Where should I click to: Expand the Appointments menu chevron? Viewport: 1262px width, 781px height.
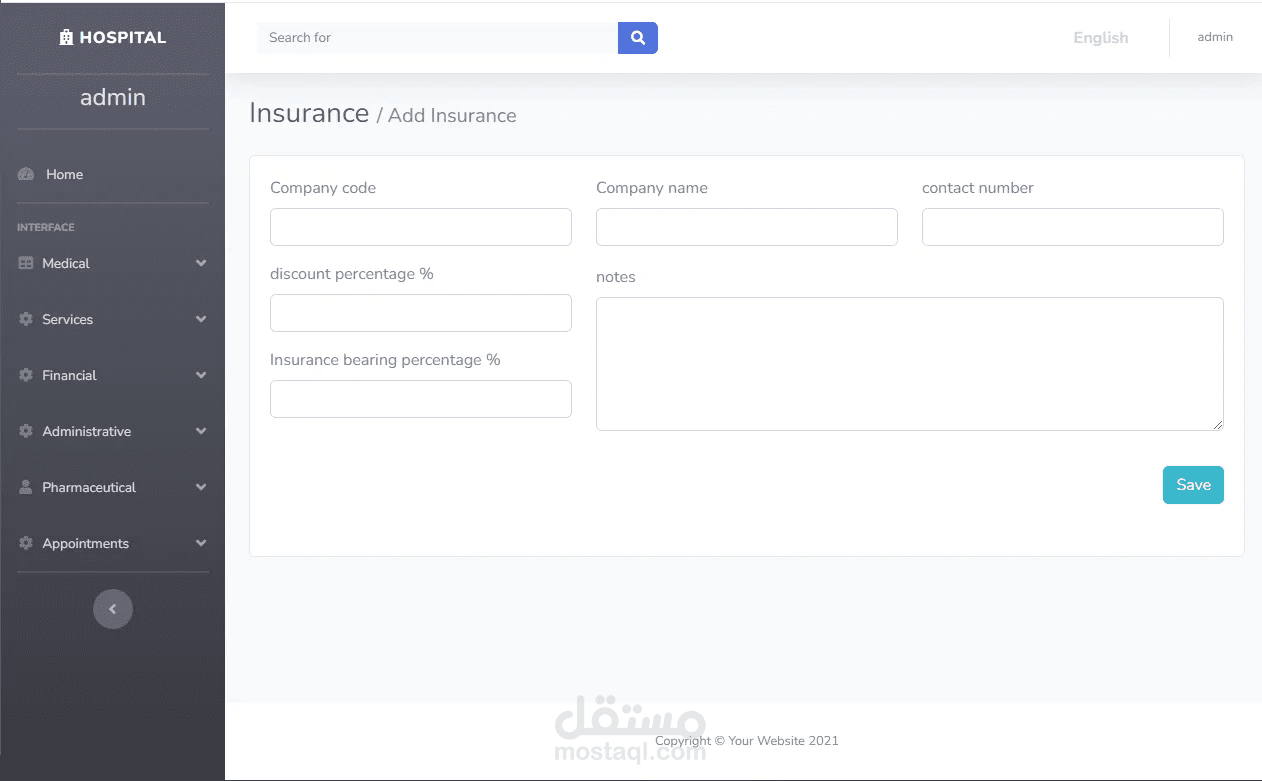click(201, 543)
